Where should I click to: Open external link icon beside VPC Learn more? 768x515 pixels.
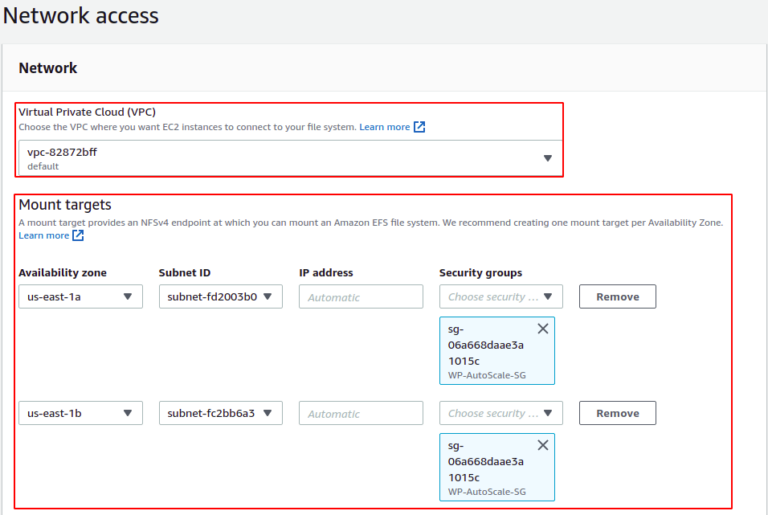click(419, 127)
